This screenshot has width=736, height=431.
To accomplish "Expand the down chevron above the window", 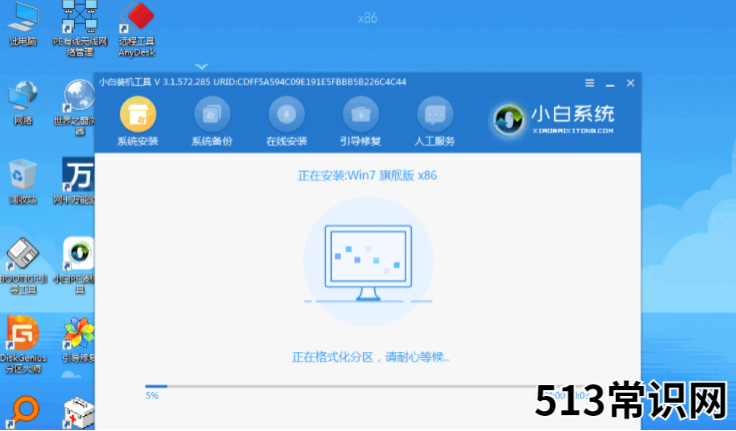I will (x=201, y=67).
